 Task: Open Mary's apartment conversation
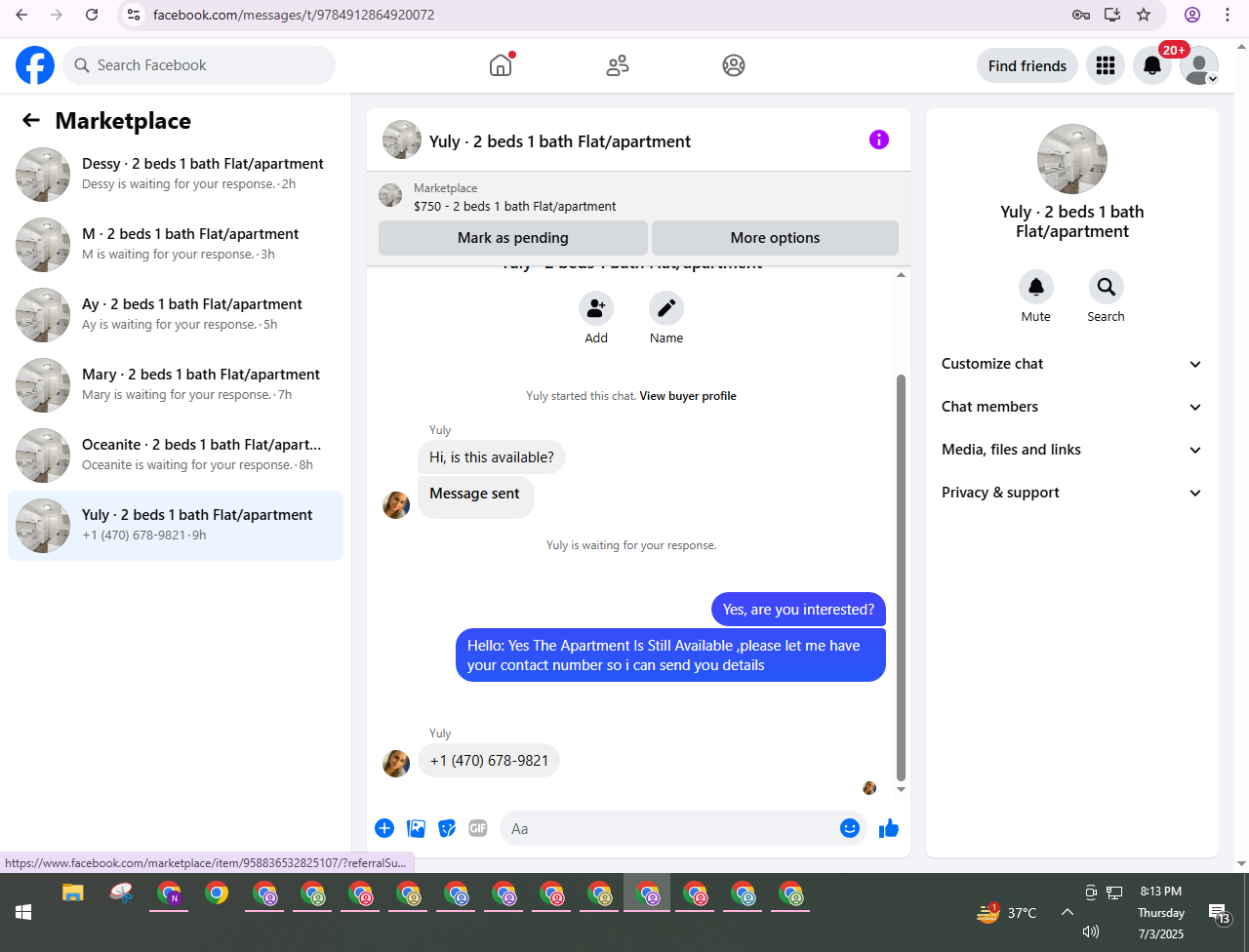(x=176, y=385)
